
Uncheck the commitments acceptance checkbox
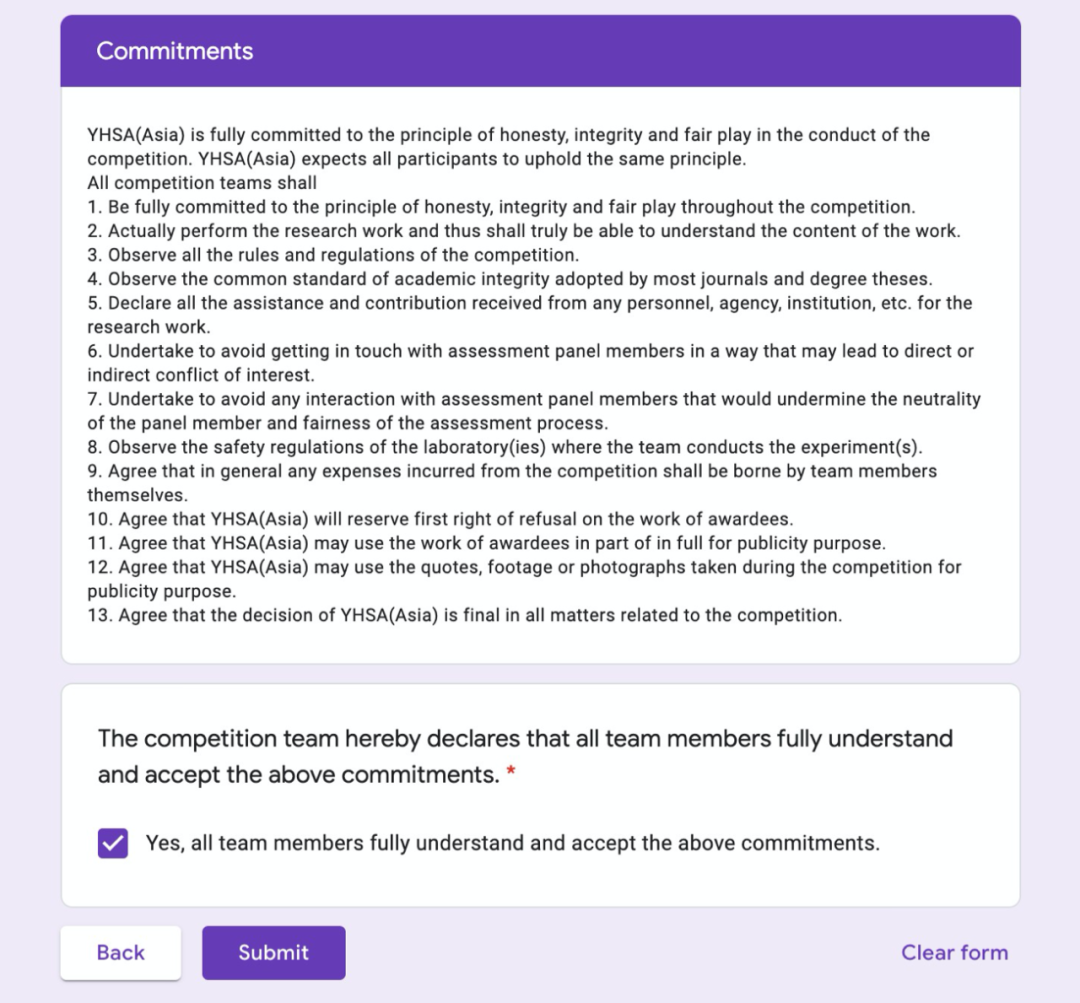(113, 843)
